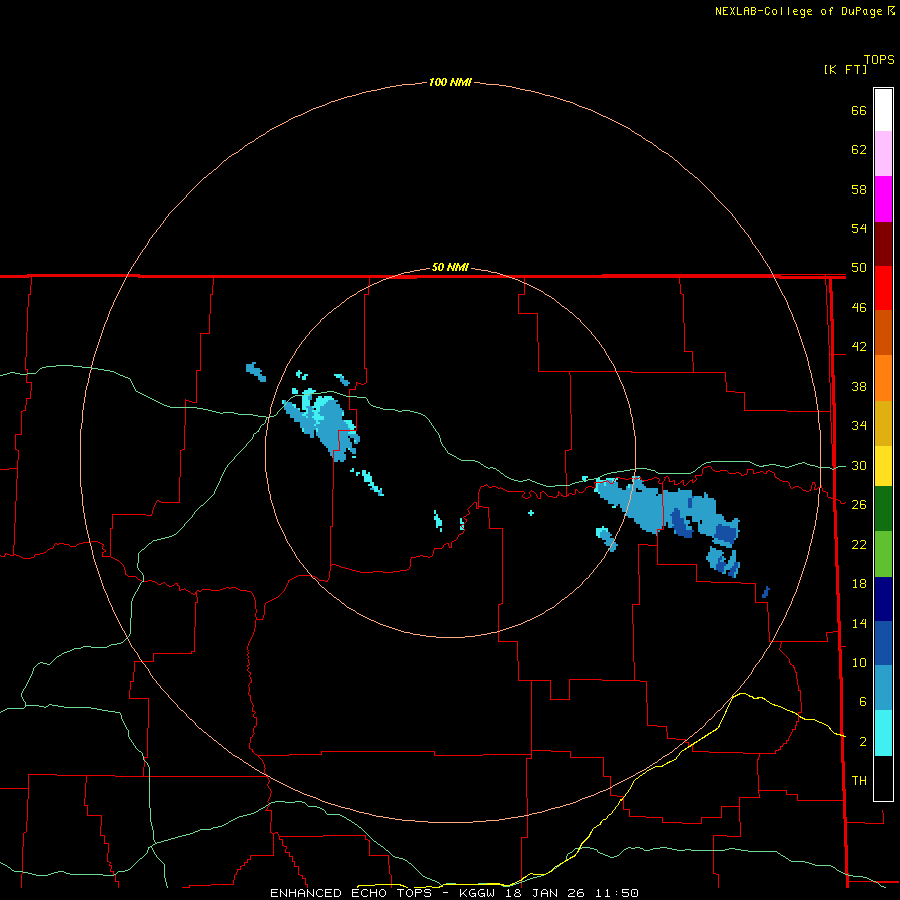
Task: Click the legend value 30
Action: [x=859, y=465]
